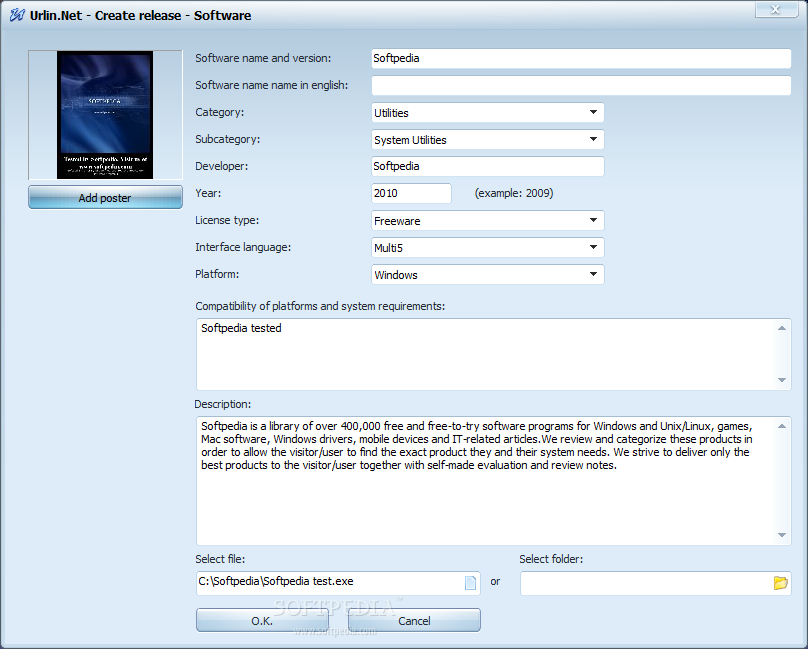Open the Subcategory dropdown
808x649 pixels.
(x=487, y=140)
